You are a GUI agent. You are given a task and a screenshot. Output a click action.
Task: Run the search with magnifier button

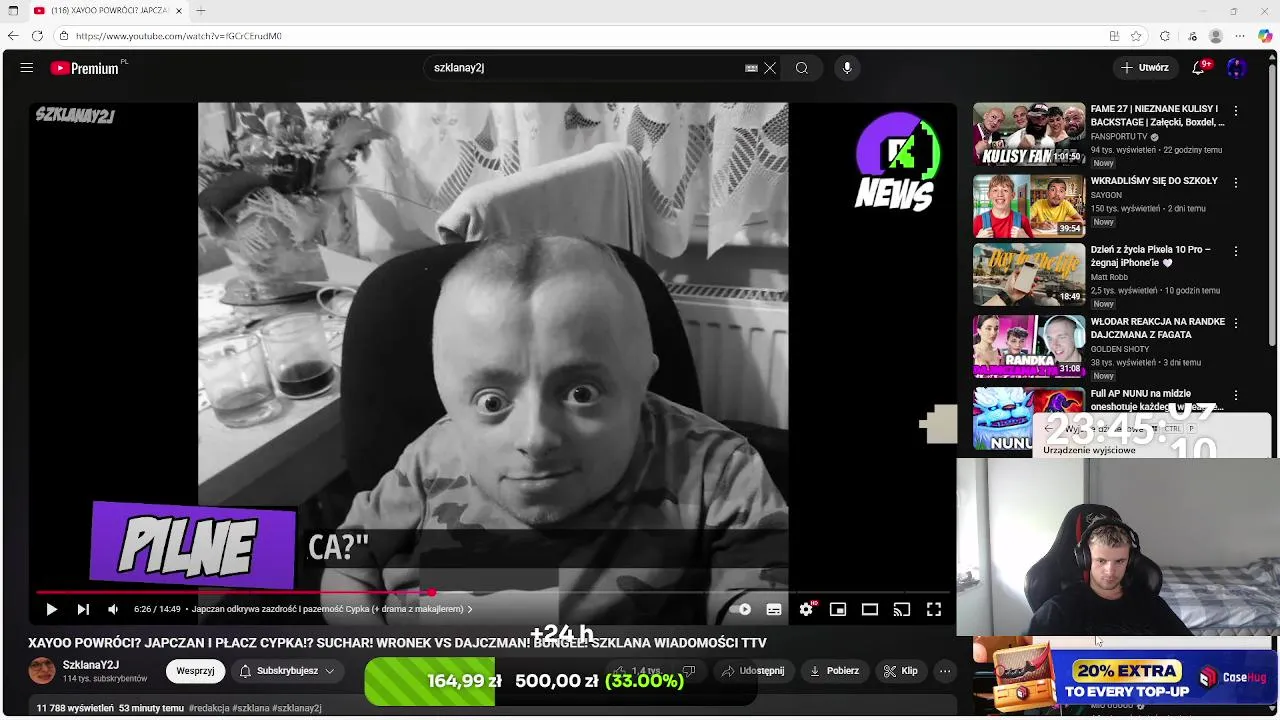[x=802, y=68]
